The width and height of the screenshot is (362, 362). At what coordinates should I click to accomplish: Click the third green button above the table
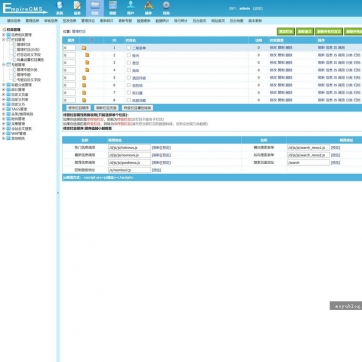[x=329, y=31]
